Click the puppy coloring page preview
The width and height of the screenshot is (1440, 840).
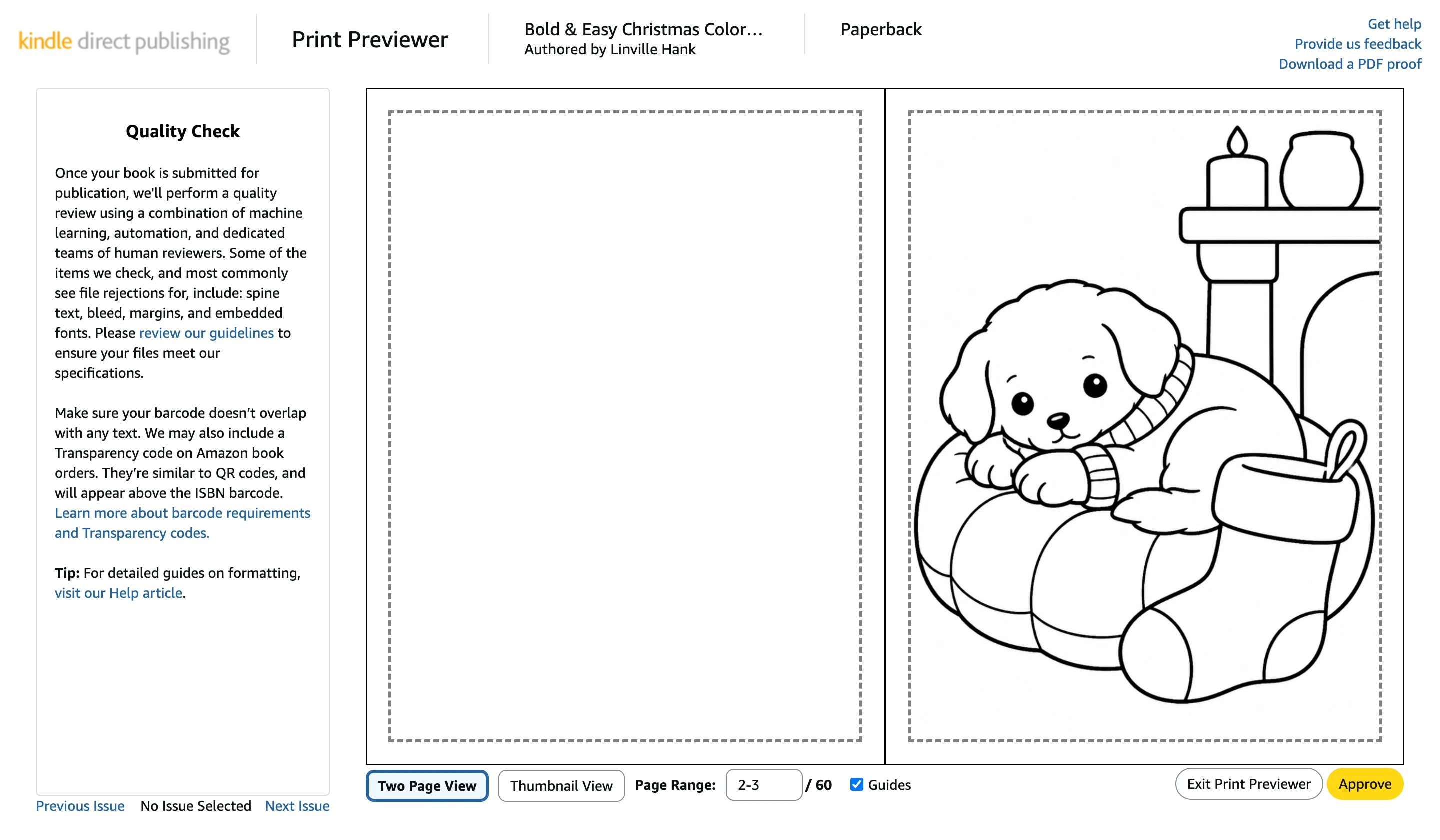(x=1144, y=426)
